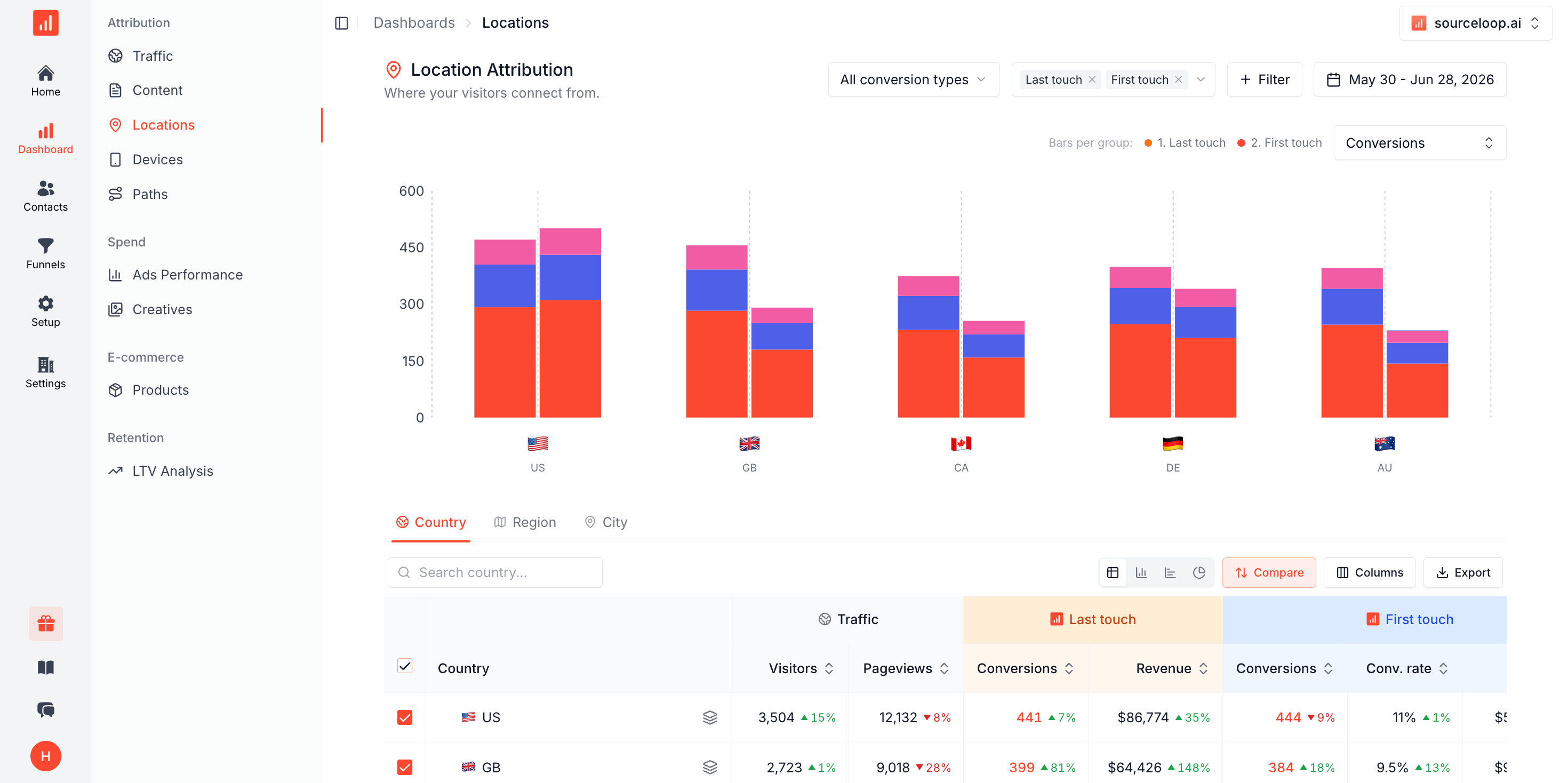The height and width of the screenshot is (783, 1568).
Task: Open the Settings building icon
Action: point(46,373)
